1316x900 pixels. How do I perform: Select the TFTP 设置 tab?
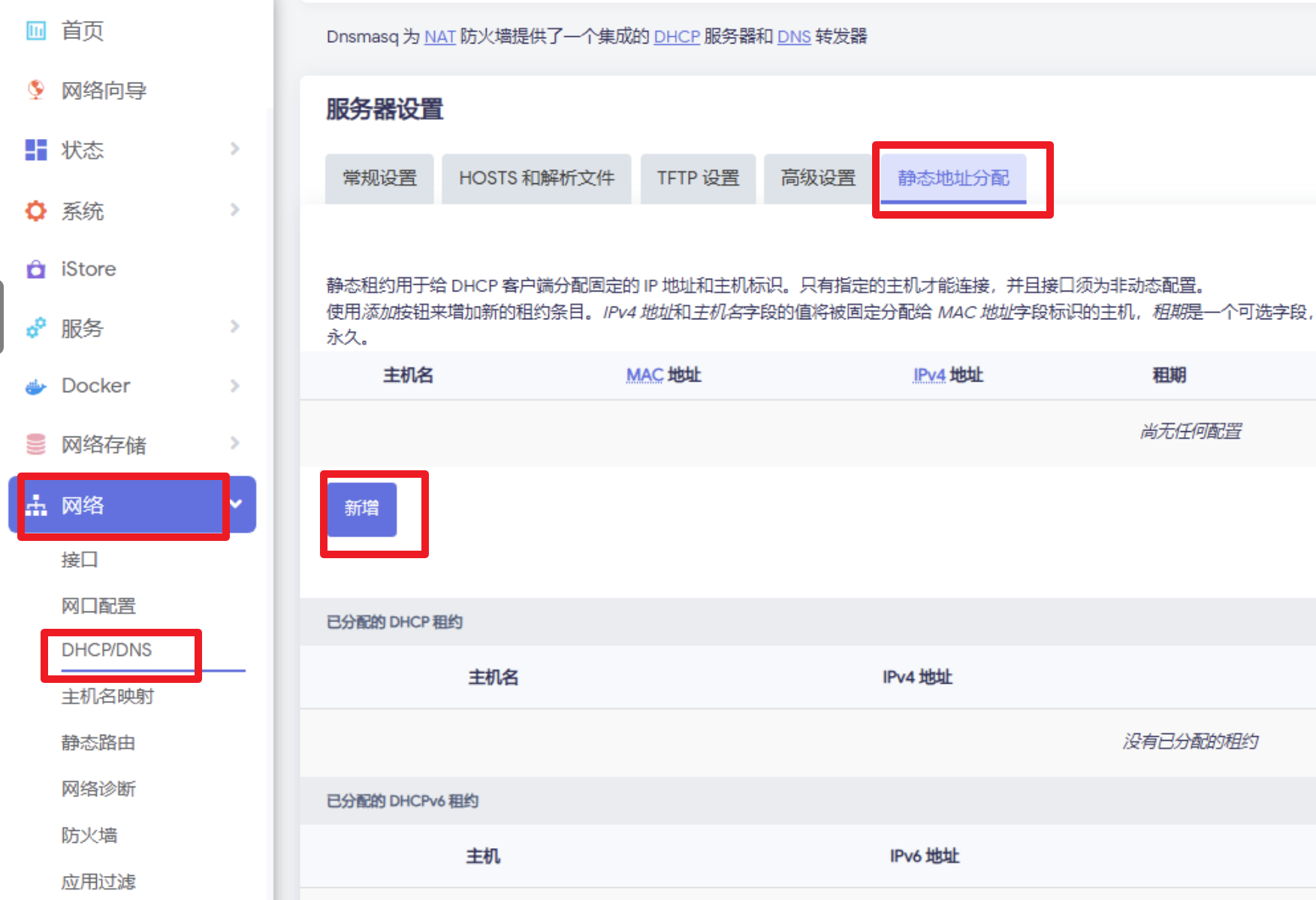[x=698, y=179]
